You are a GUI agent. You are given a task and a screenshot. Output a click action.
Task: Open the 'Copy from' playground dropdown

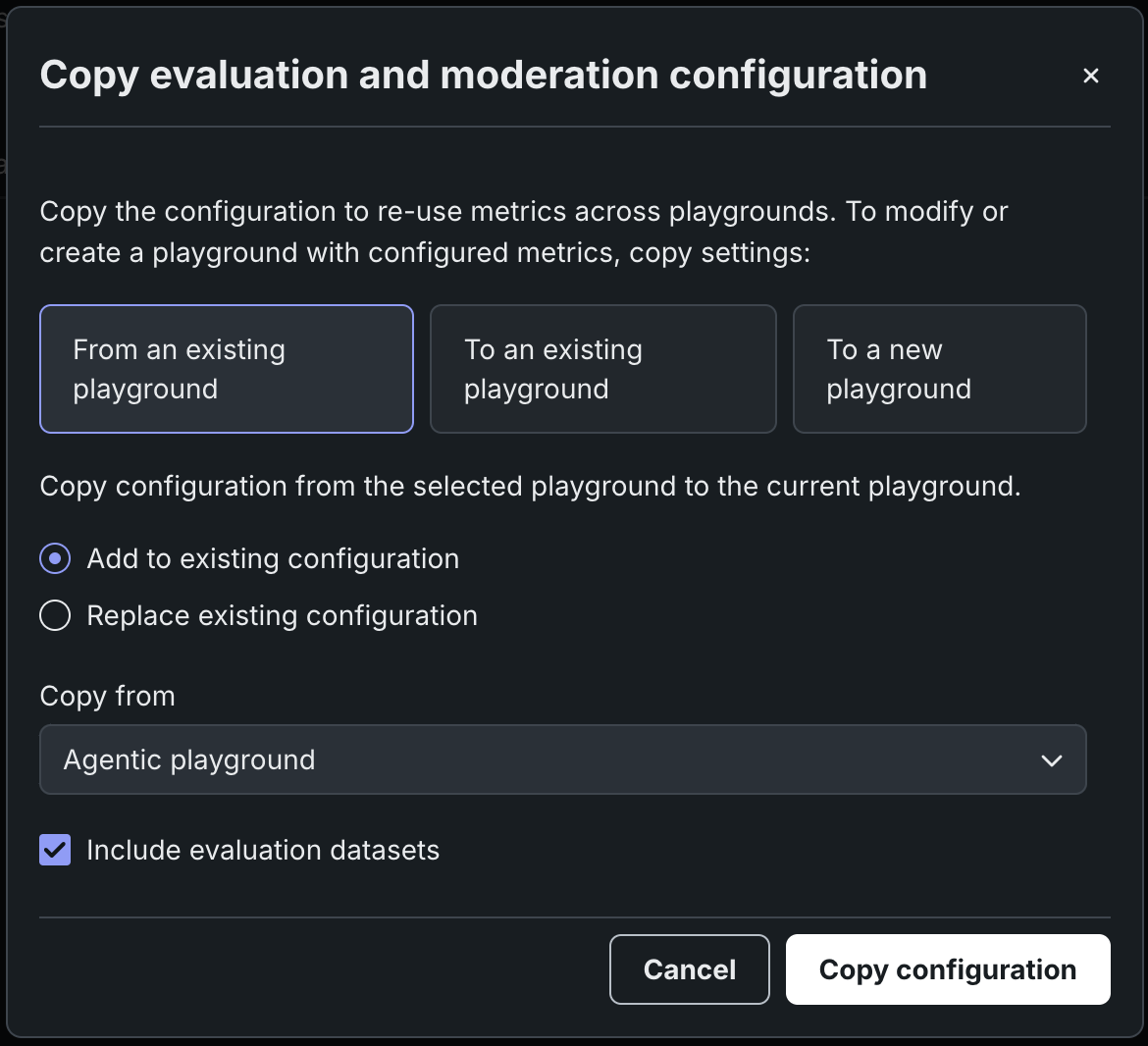click(562, 759)
